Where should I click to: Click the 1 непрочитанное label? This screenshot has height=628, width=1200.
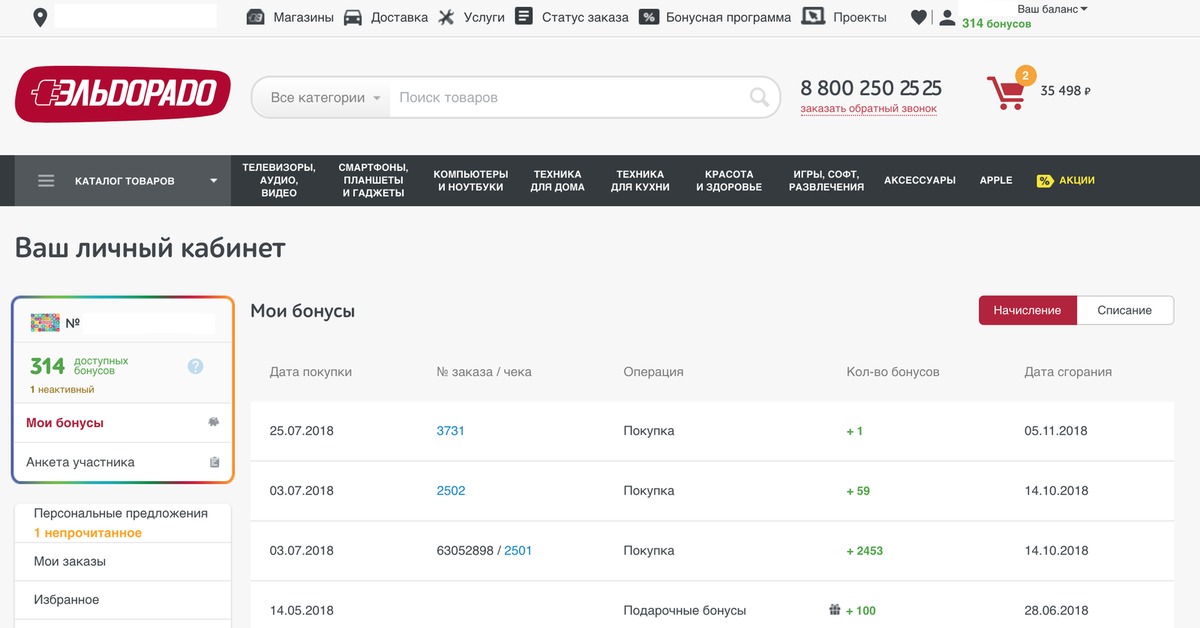[x=88, y=533]
